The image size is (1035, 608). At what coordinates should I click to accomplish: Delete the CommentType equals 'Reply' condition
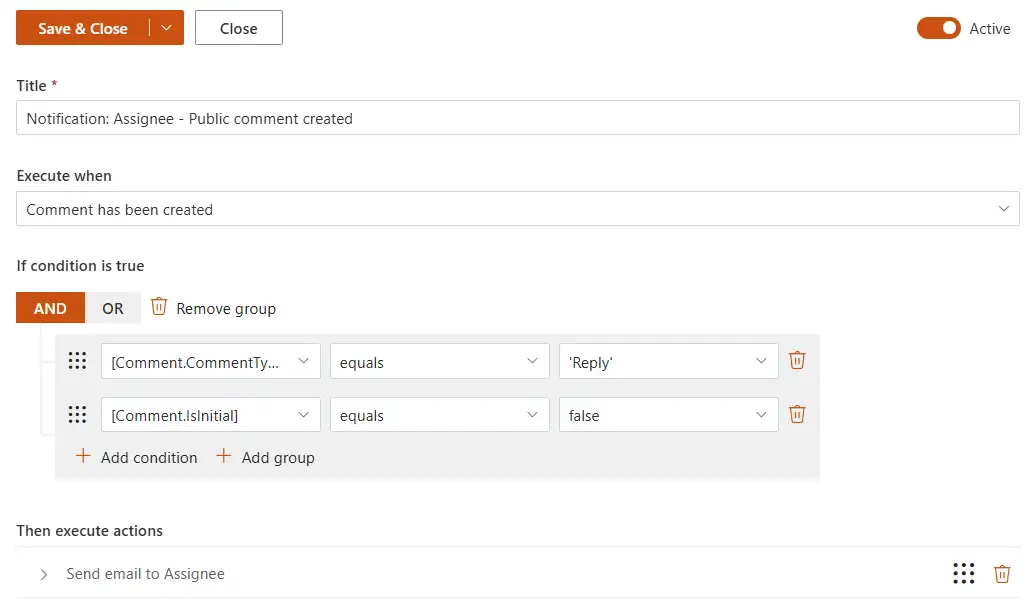pyautogui.click(x=797, y=360)
